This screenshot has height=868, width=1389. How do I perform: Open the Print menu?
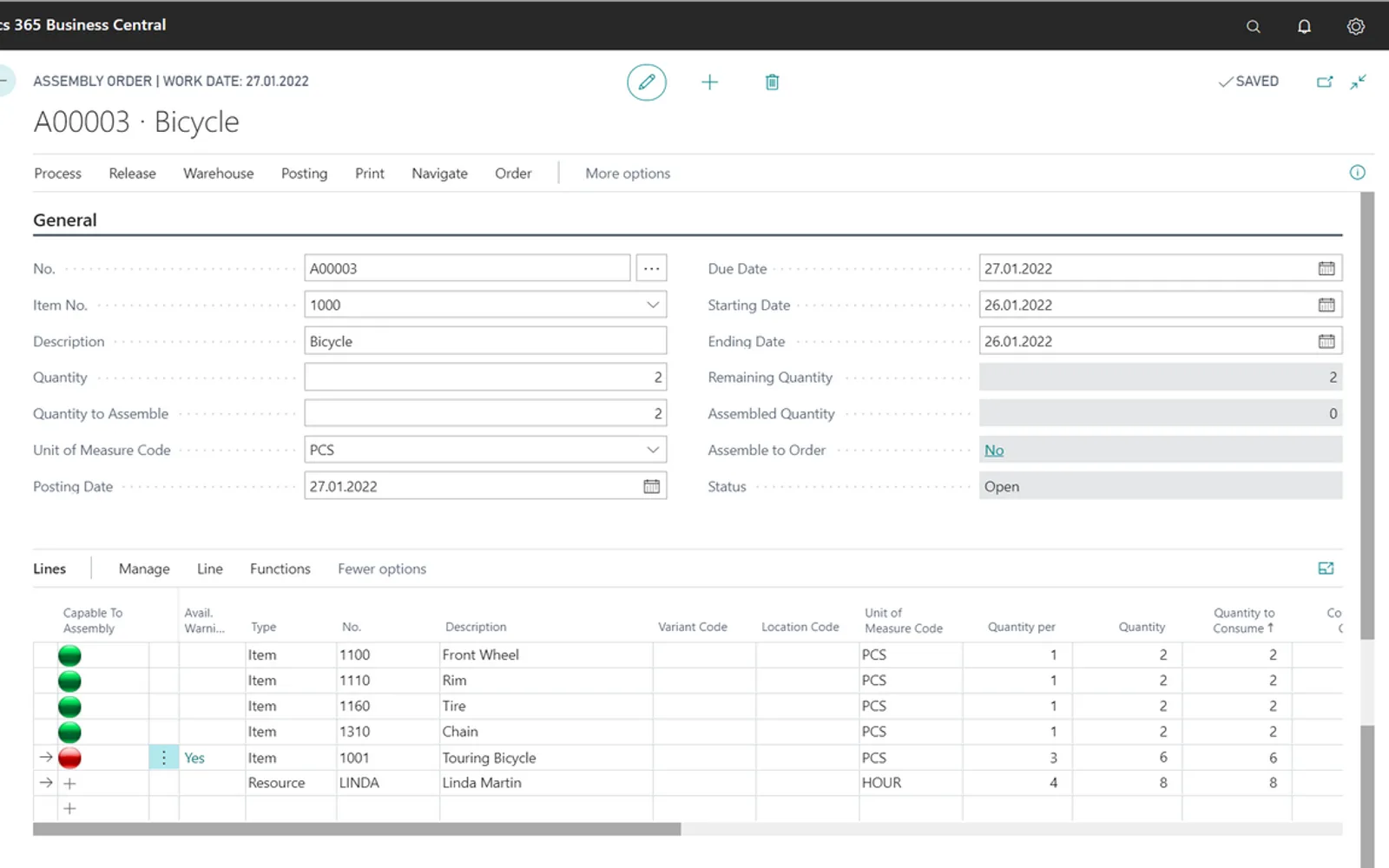[x=369, y=173]
